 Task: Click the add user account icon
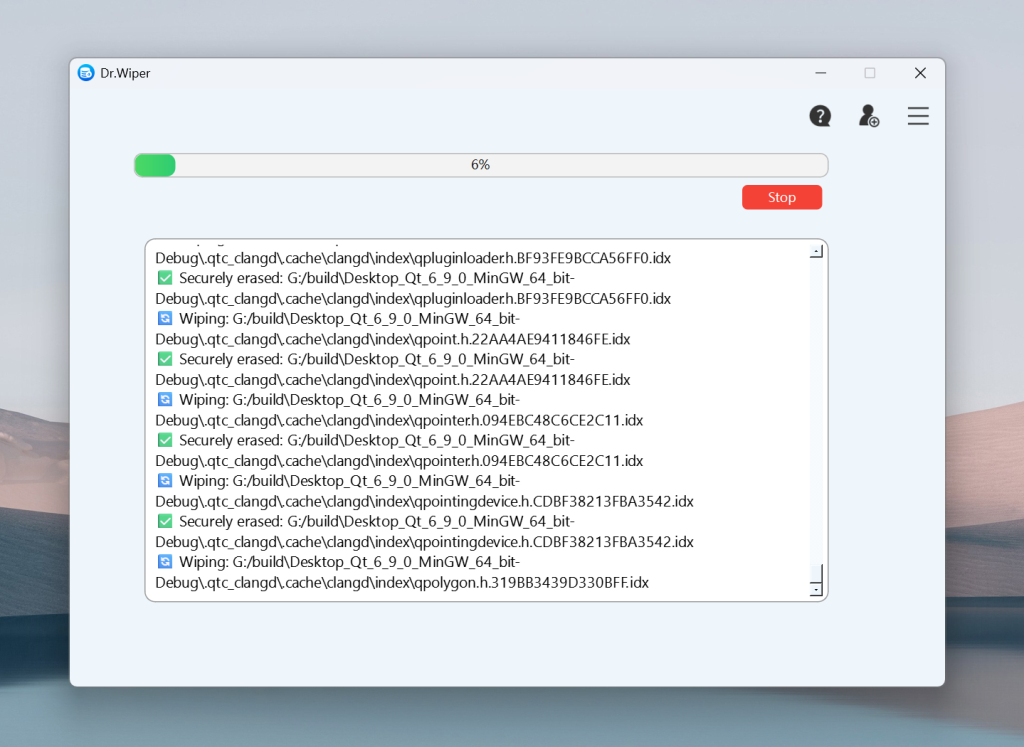tap(868, 116)
